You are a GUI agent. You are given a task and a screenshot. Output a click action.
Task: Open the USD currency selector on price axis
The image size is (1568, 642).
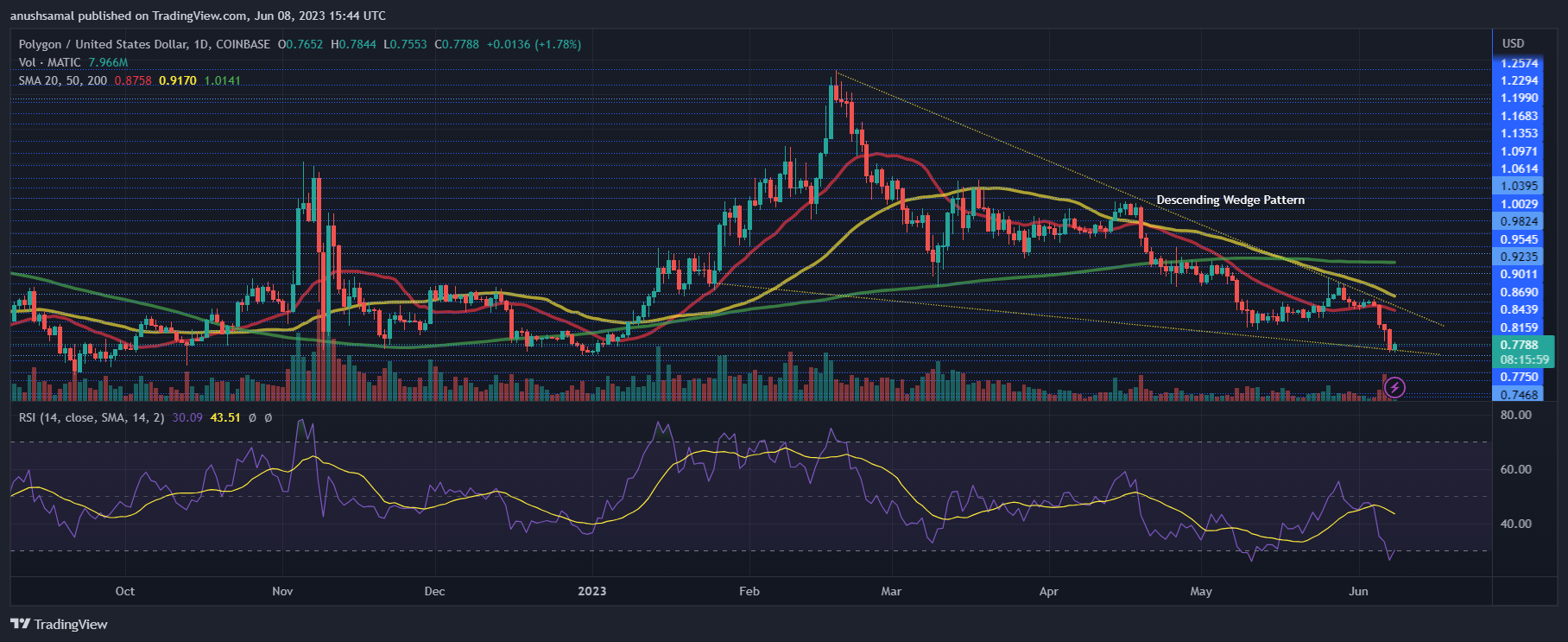[x=1513, y=43]
